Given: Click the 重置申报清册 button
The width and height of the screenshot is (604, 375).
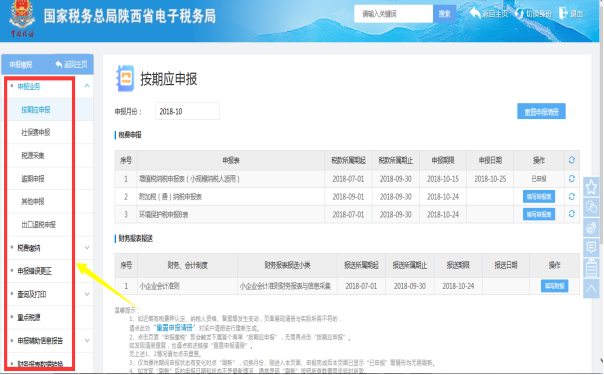Looking at the screenshot, I should click(541, 111).
